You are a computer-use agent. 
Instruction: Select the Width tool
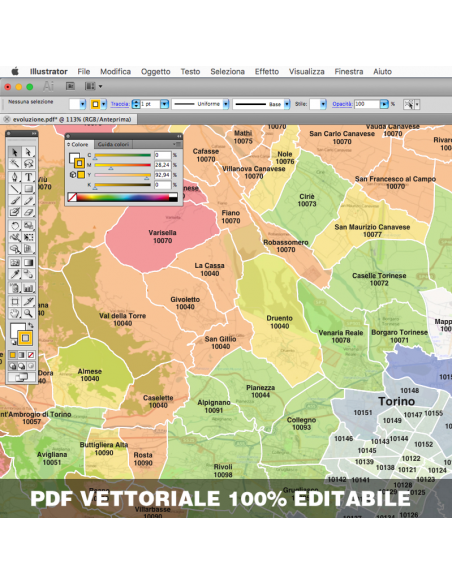click(15, 237)
